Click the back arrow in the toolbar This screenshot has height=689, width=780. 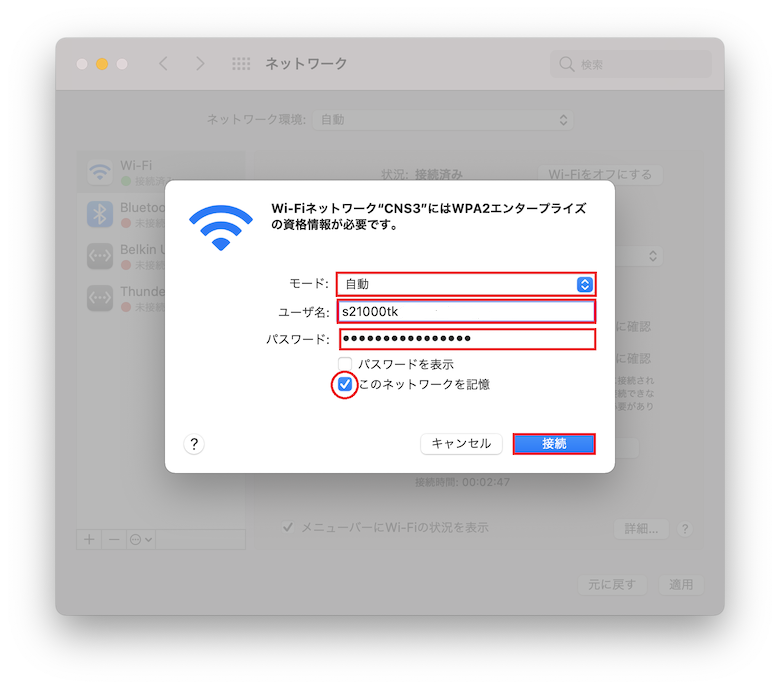(163, 64)
